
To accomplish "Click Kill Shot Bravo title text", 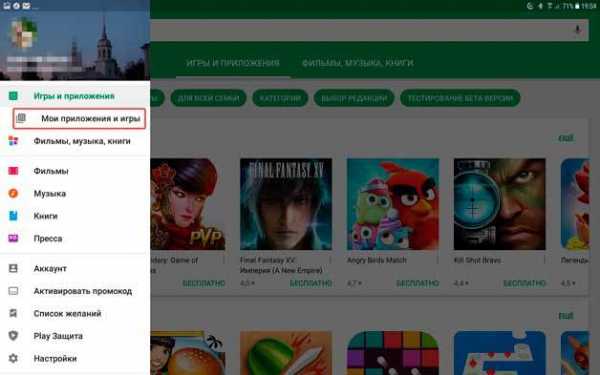I will pyautogui.click(x=477, y=260).
